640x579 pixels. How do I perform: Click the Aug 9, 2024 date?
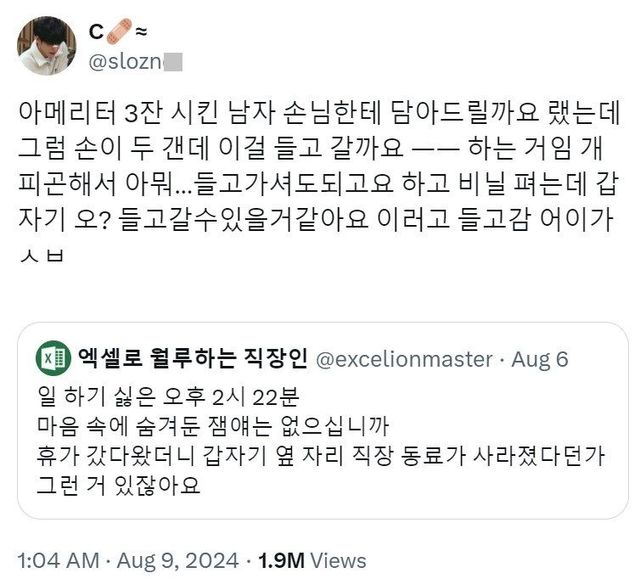click(179, 560)
